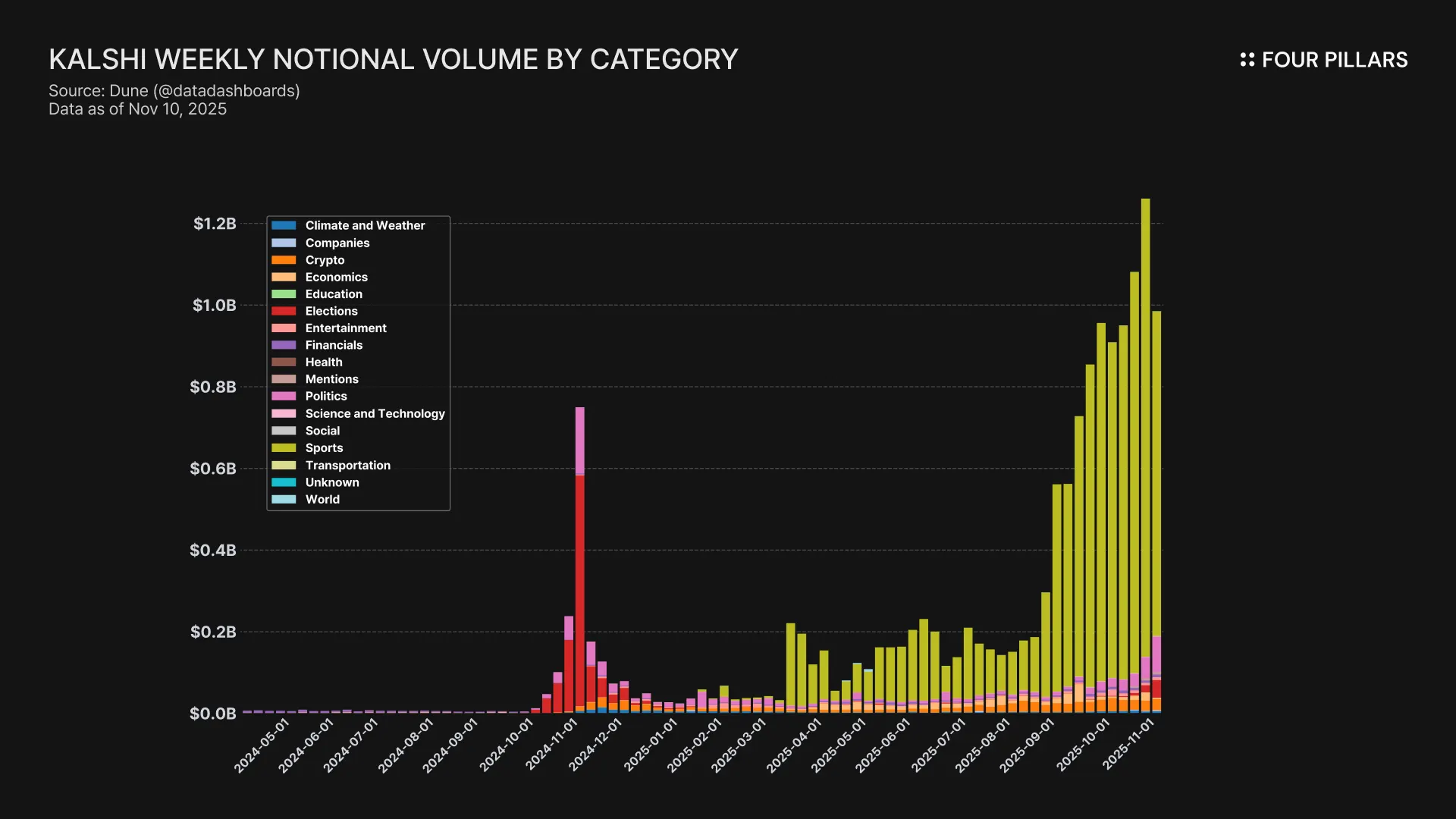Click the Politics legend color swatch
Viewport: 1456px width, 819px height.
(284, 397)
